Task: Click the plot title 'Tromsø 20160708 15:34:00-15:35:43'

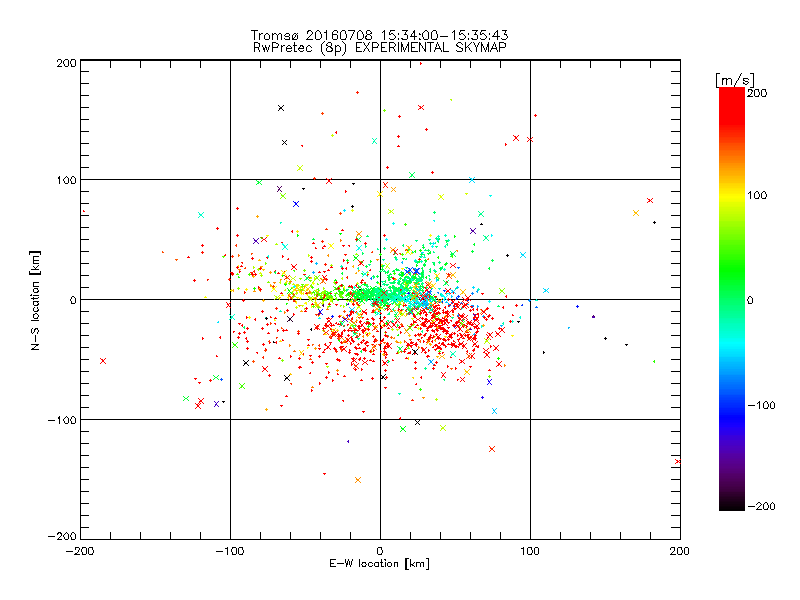Action: (x=379, y=35)
